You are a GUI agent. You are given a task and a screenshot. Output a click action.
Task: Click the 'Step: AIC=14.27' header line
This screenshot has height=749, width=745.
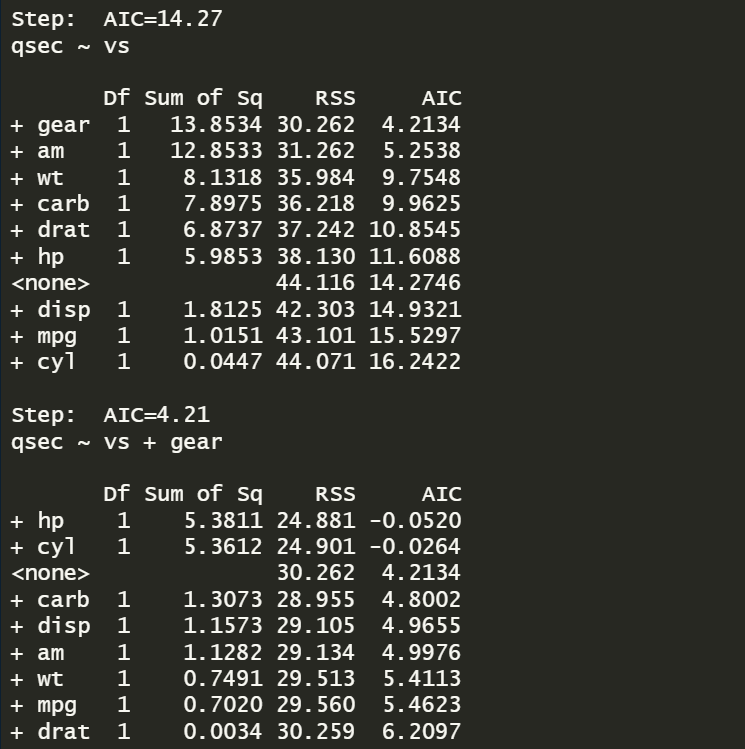[x=116, y=20]
